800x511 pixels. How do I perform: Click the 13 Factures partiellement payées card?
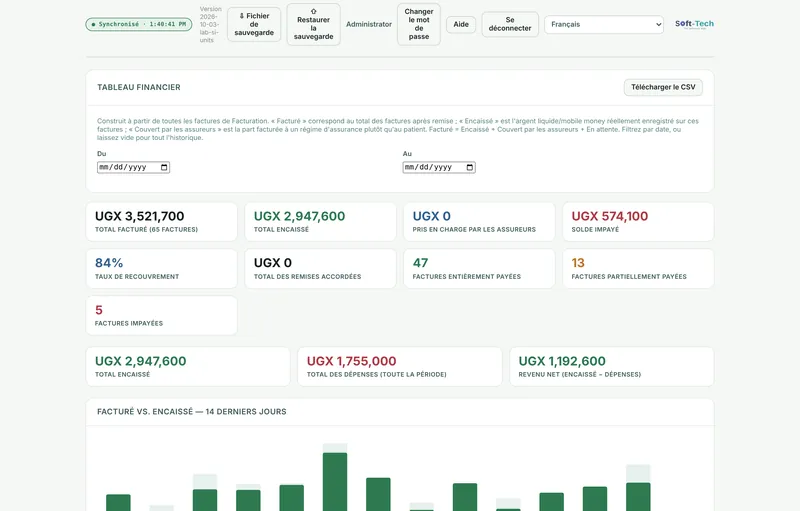click(638, 269)
